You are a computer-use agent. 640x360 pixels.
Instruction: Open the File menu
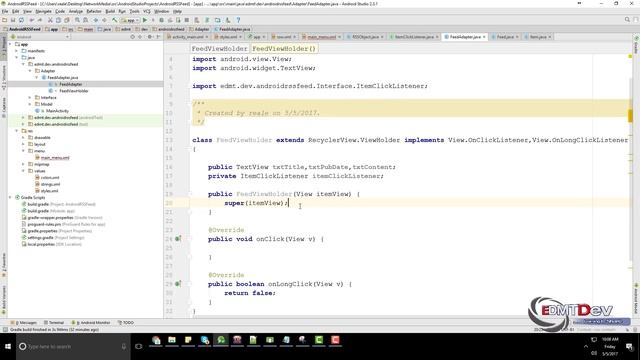(x=5, y=11)
